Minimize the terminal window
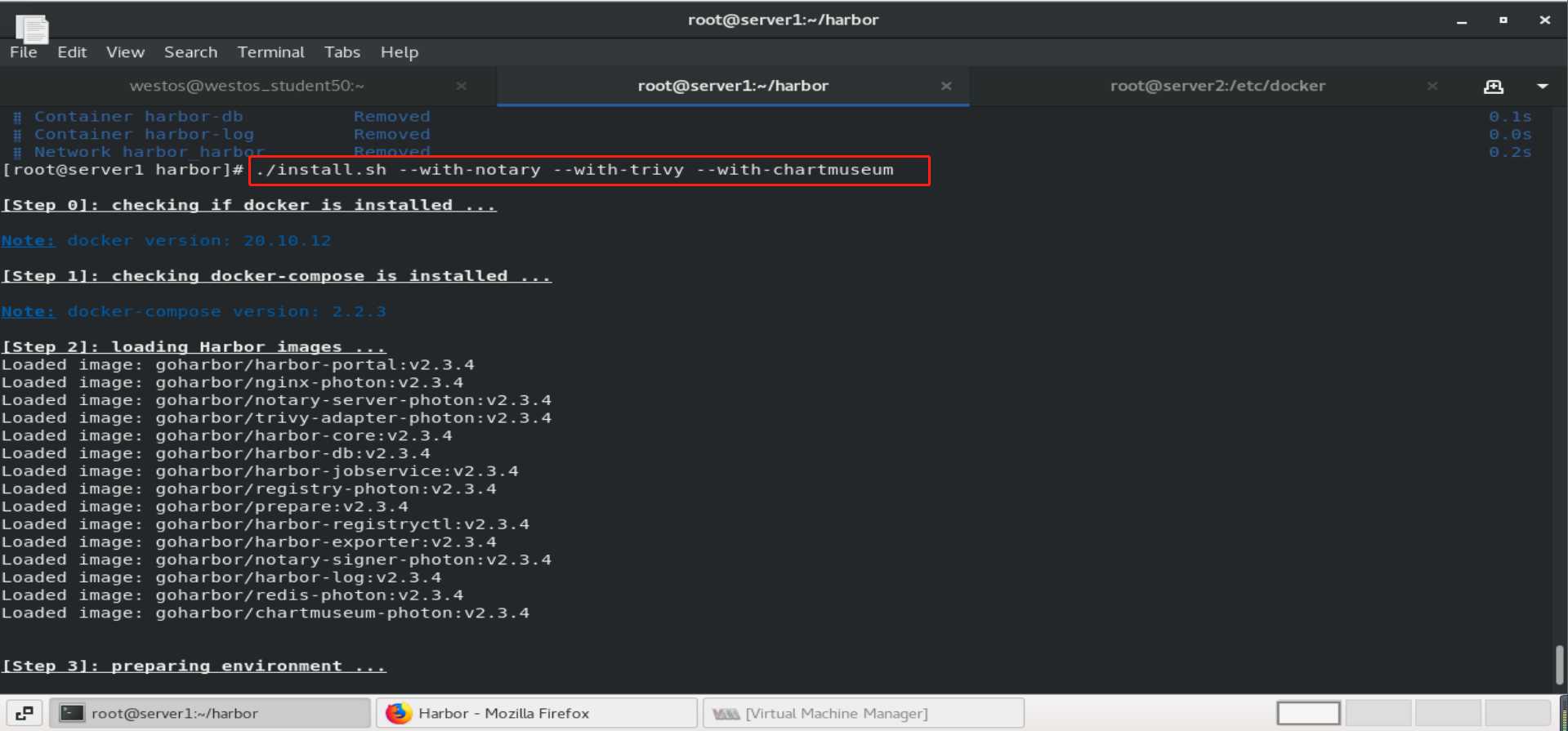Screen dimensions: 1568x731 (1462, 20)
